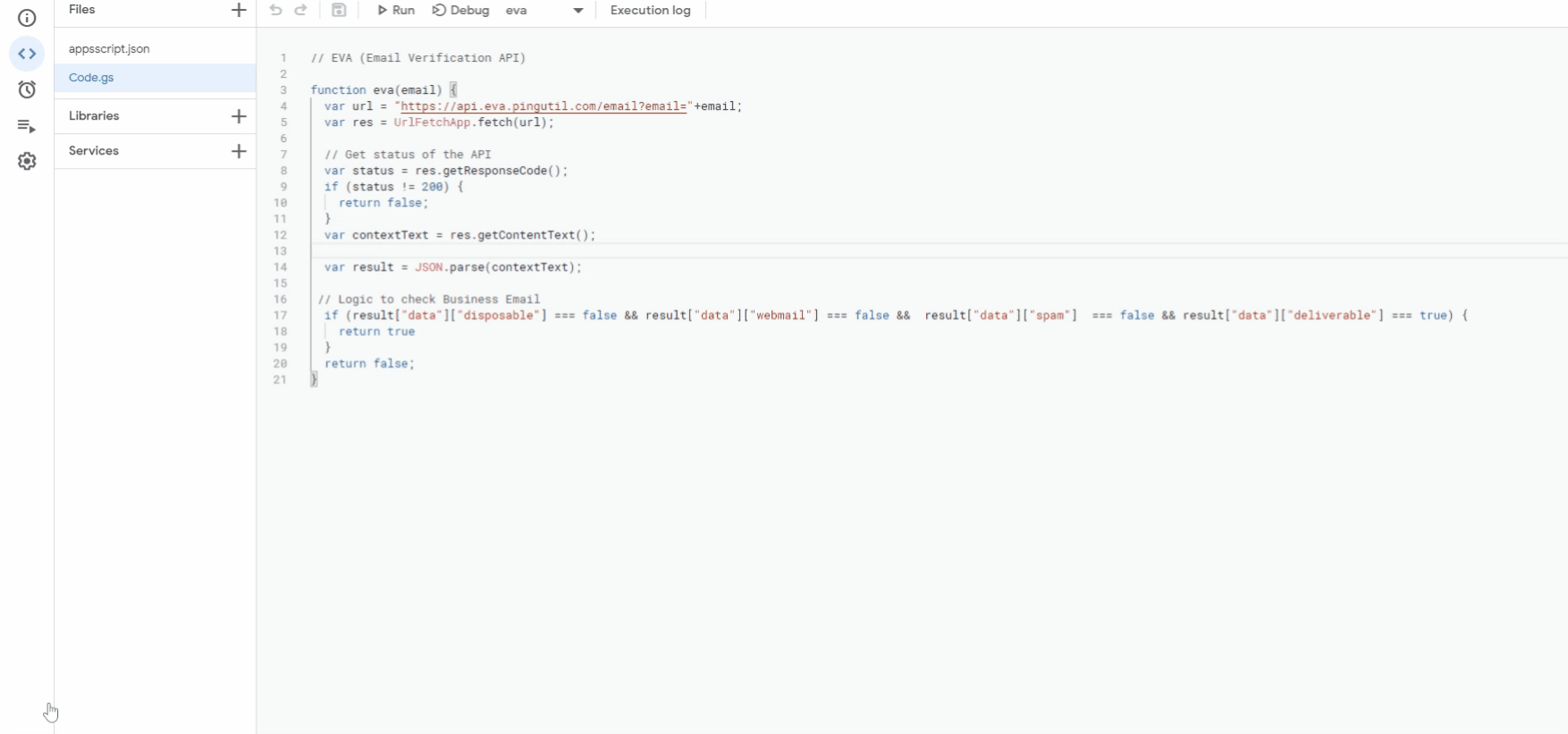Save project with the floppy disk icon
This screenshot has width=1568, height=734.
point(339,10)
